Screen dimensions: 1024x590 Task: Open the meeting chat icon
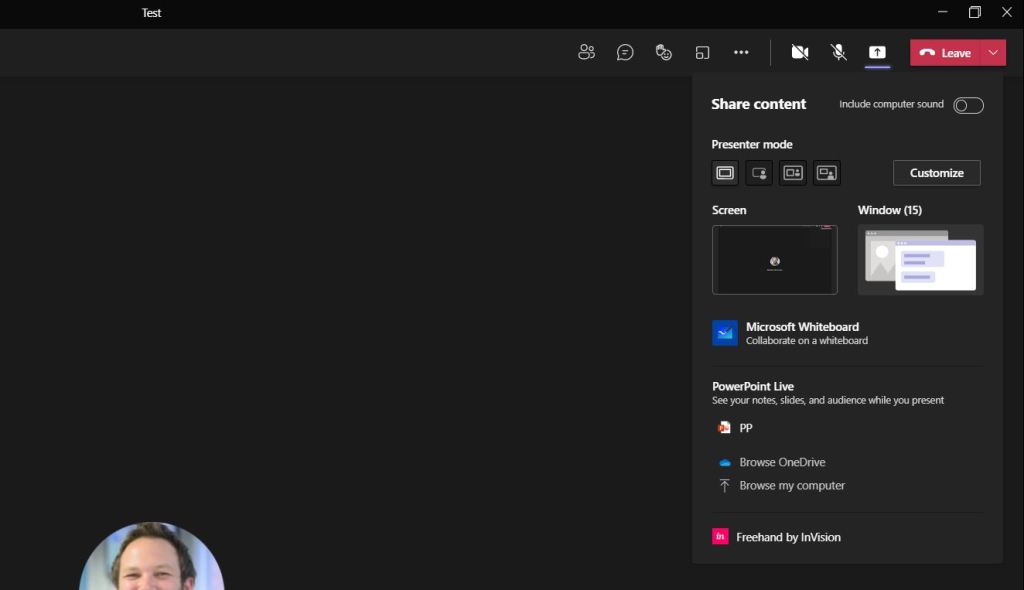625,53
